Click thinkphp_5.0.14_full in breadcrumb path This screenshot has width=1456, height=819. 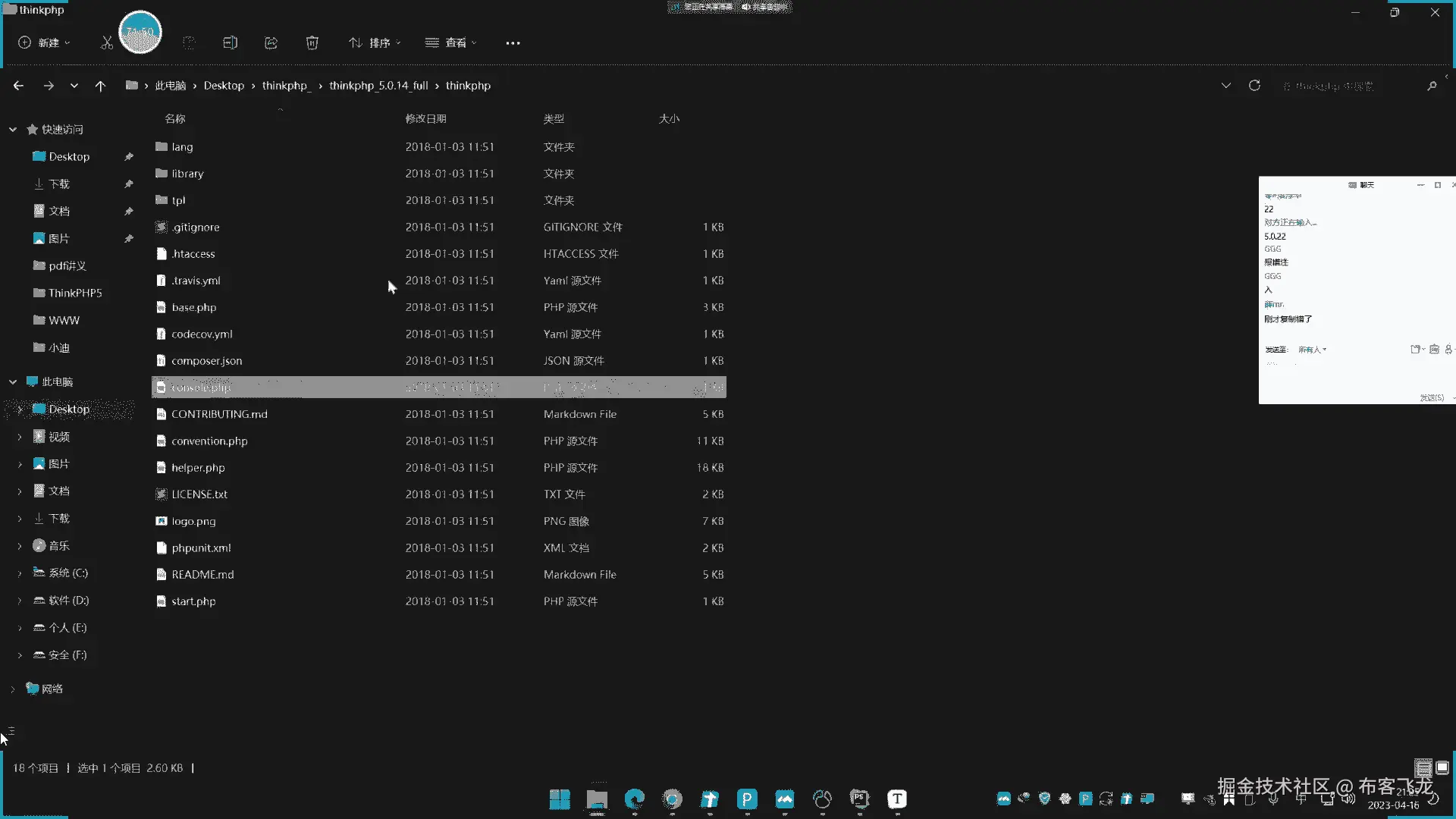[378, 86]
